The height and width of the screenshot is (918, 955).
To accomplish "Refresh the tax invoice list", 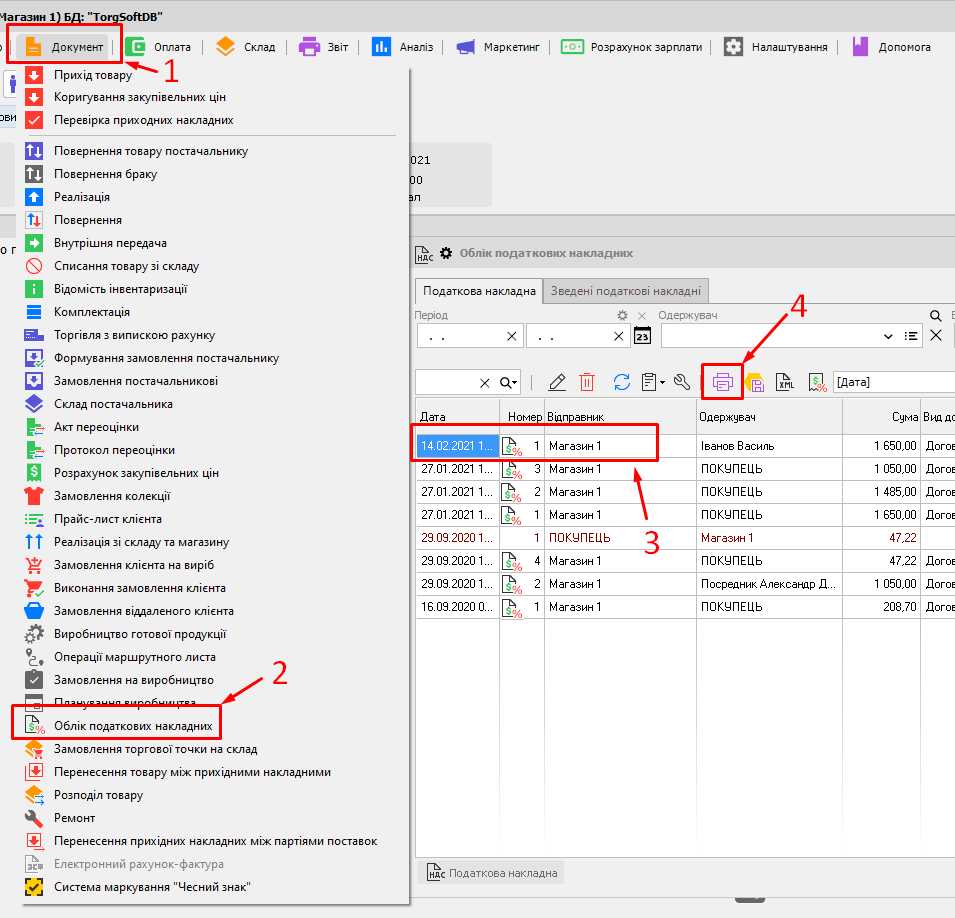I will click(621, 382).
